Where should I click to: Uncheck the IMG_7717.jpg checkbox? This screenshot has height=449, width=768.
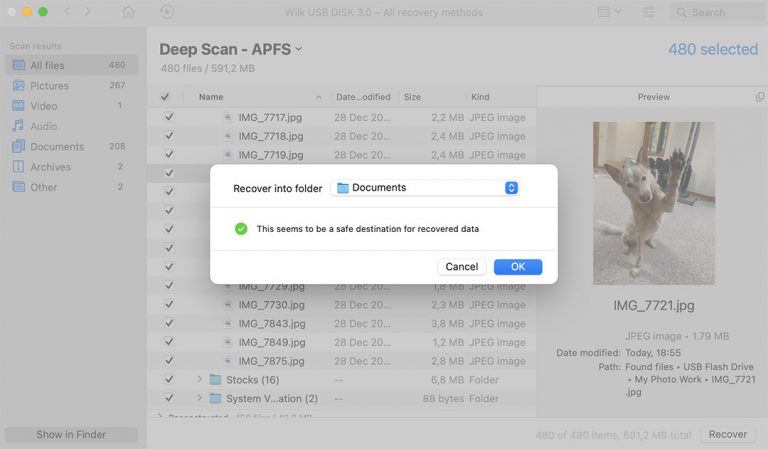coord(169,117)
